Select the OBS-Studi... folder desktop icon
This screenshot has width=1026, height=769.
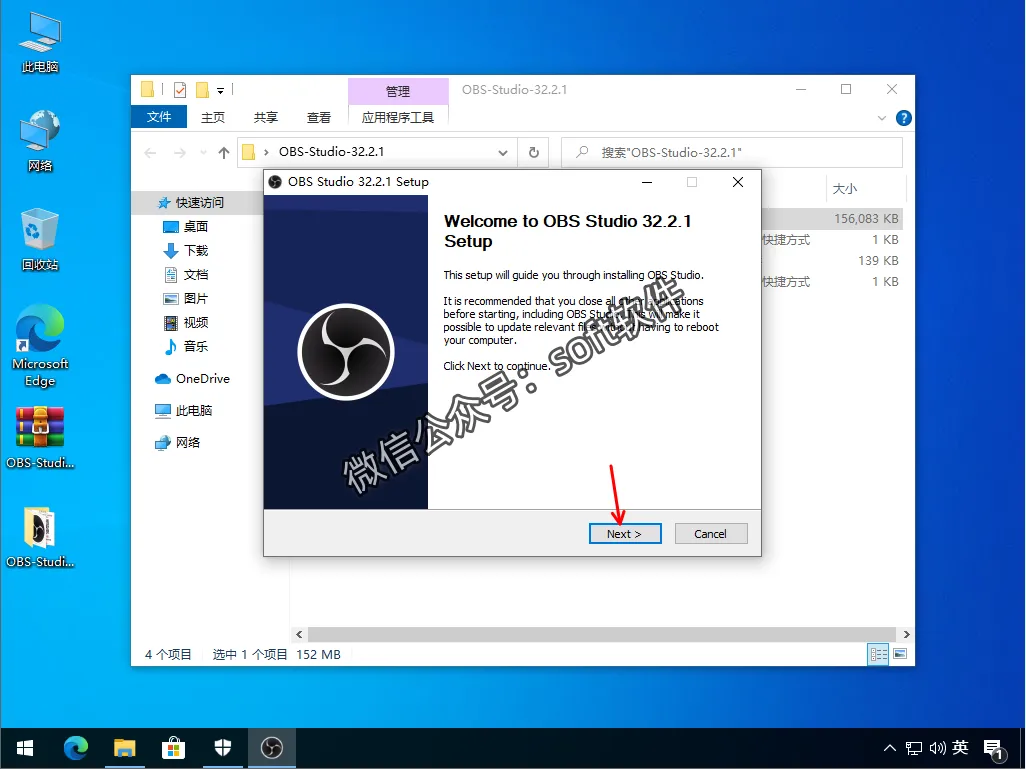[40, 537]
